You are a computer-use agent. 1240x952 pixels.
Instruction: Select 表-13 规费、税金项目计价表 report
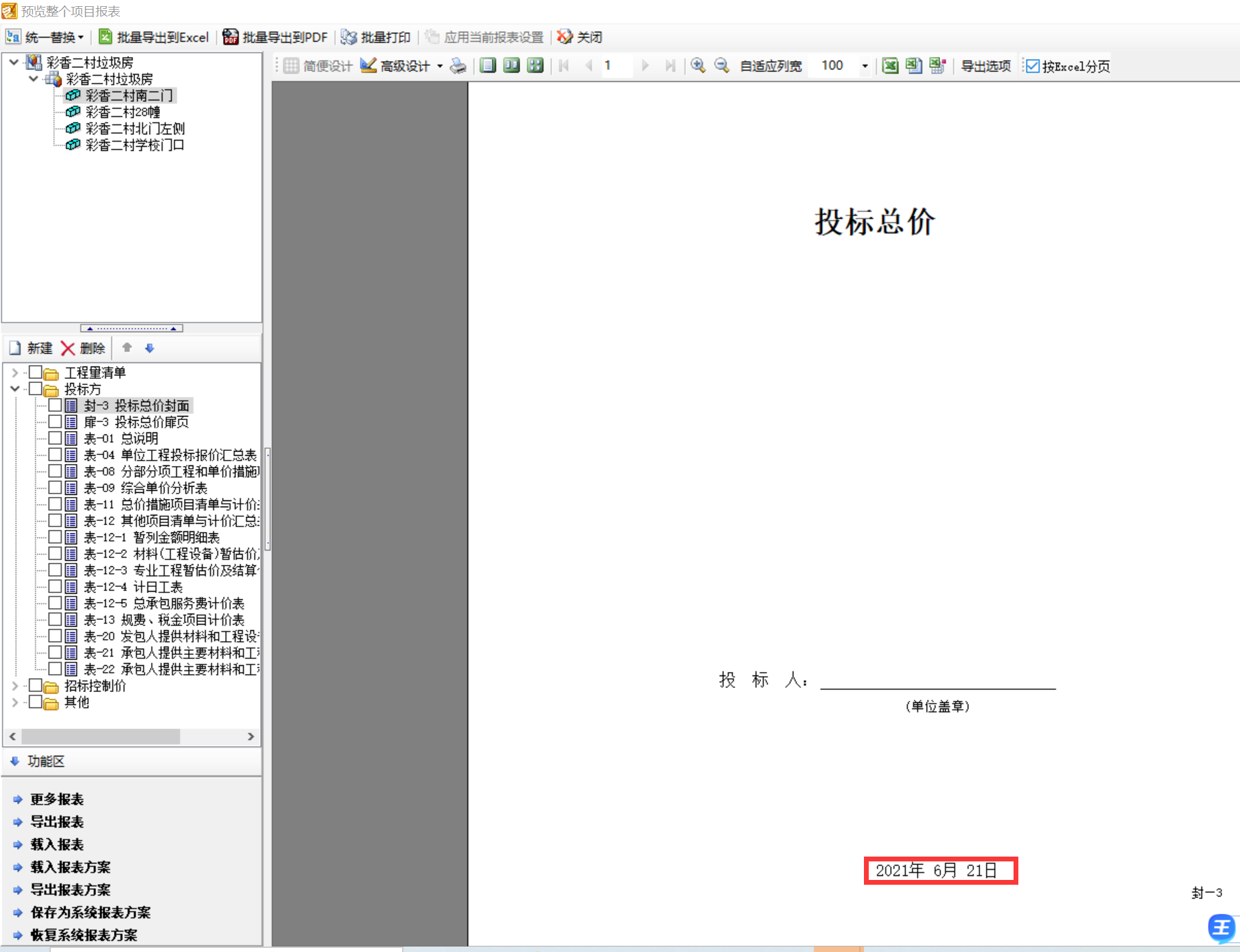click(x=163, y=620)
